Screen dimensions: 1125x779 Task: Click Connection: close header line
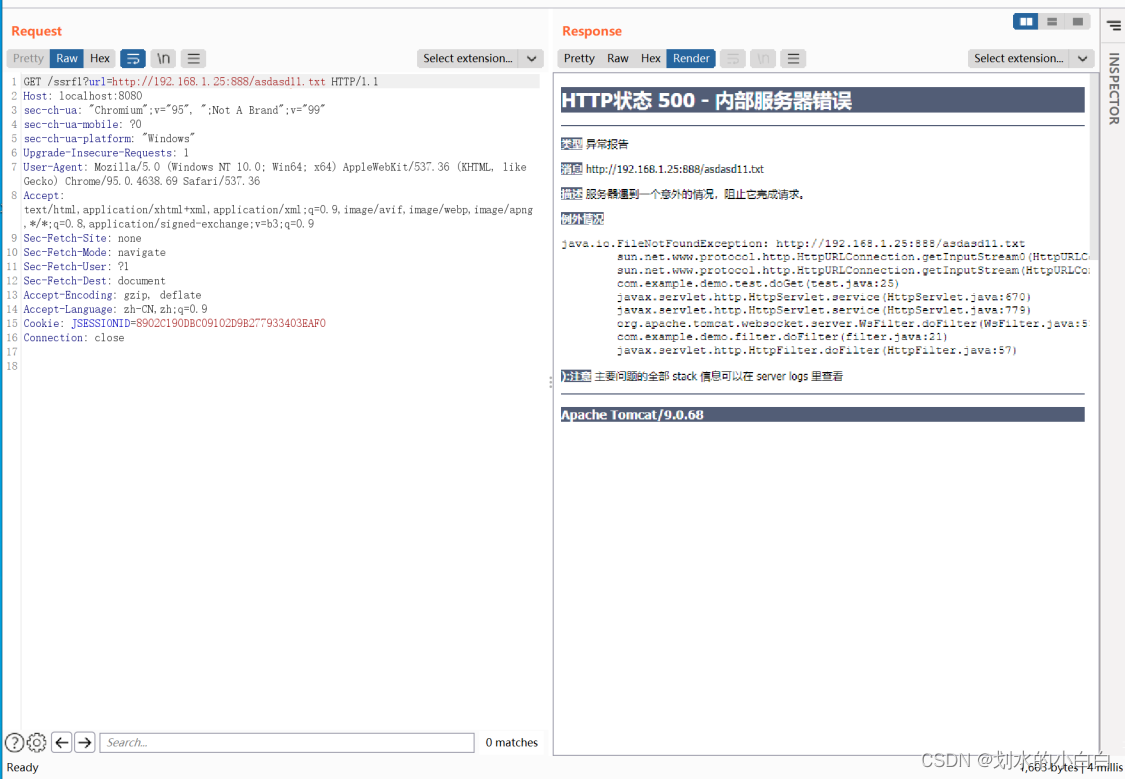pos(74,338)
